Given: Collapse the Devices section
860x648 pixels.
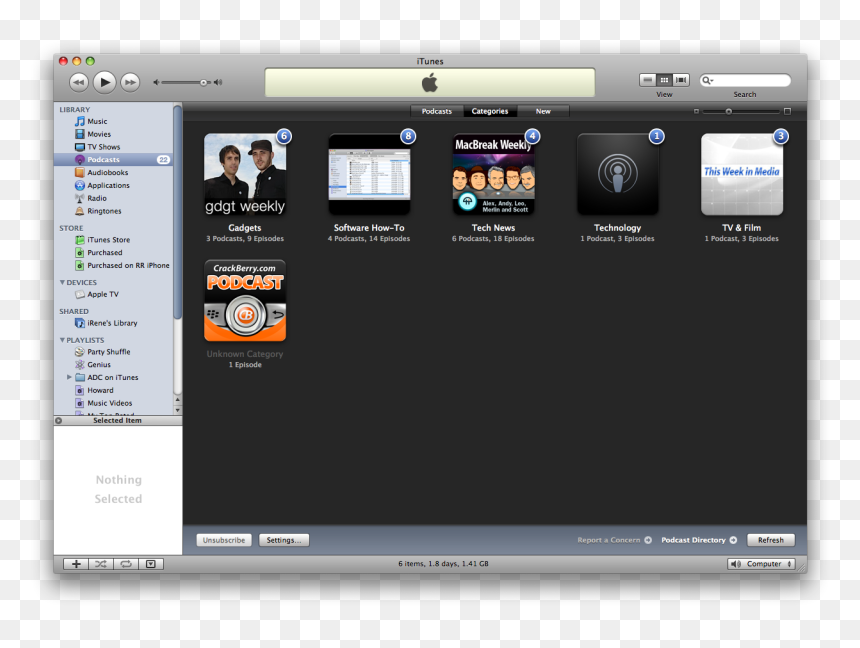Looking at the screenshot, I should [x=63, y=282].
